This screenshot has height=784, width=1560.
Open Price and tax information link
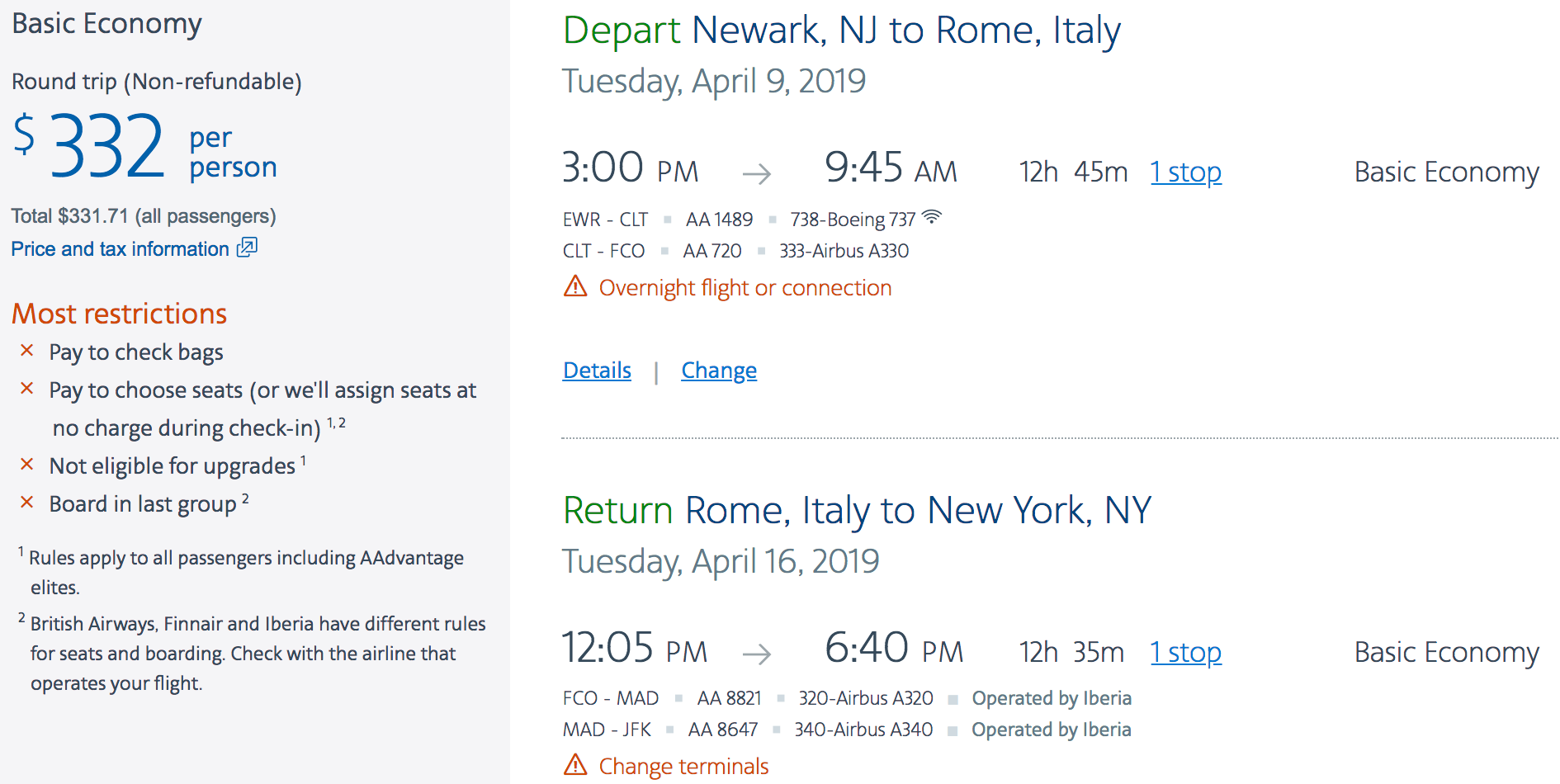pos(121,249)
